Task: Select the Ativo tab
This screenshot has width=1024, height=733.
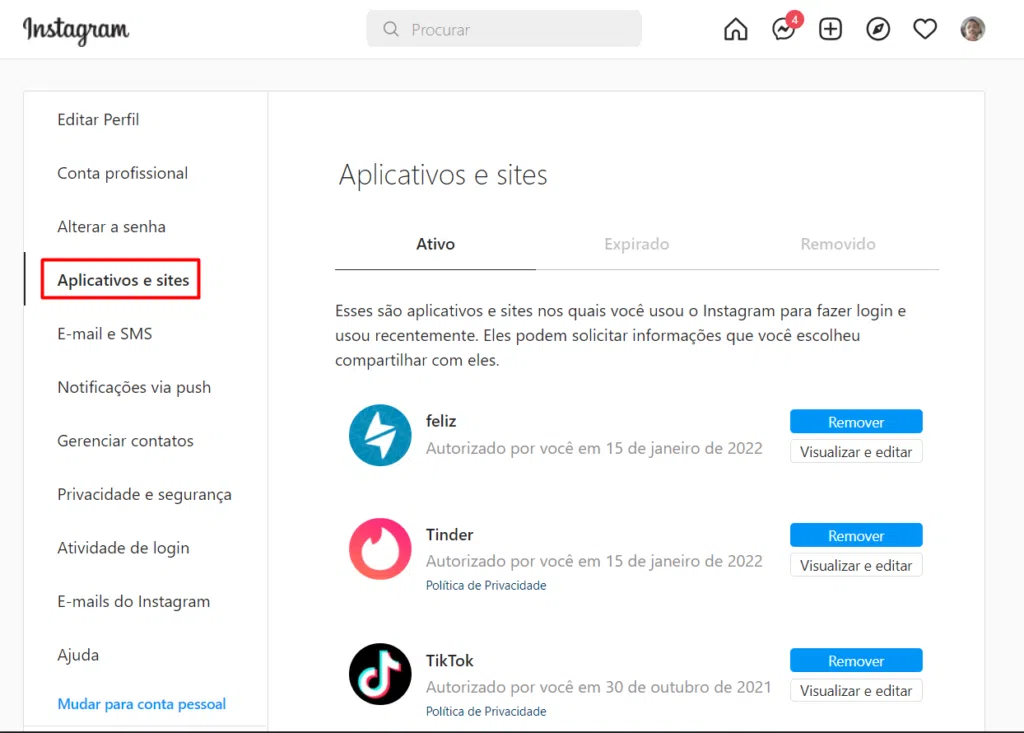Action: [x=434, y=243]
